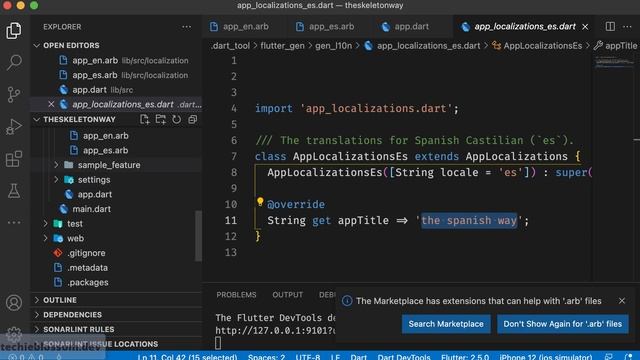Click the gen_l10n breadcrumb
The height and width of the screenshot is (360, 640).
click(333, 46)
